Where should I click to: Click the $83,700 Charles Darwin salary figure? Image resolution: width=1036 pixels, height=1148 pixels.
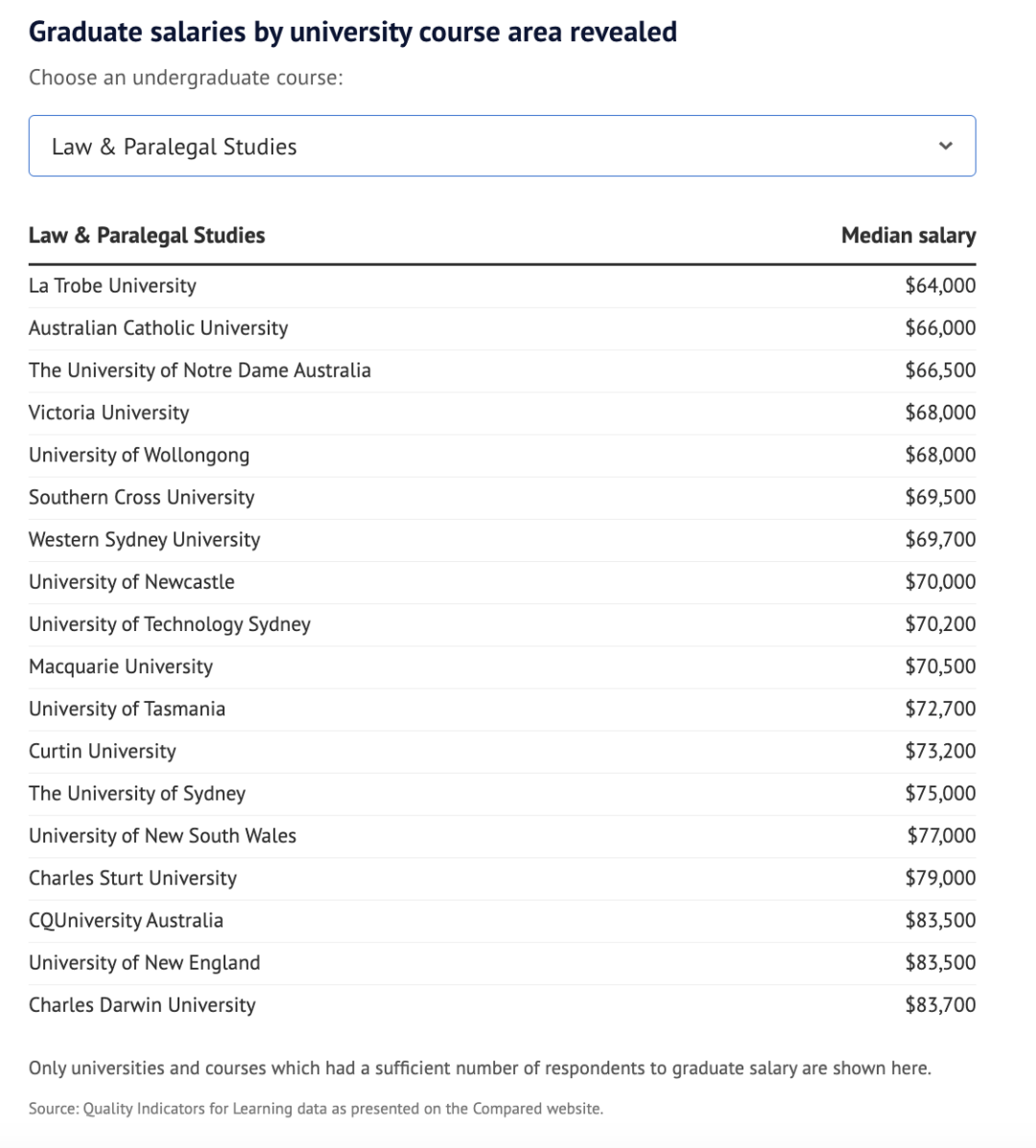940,1005
